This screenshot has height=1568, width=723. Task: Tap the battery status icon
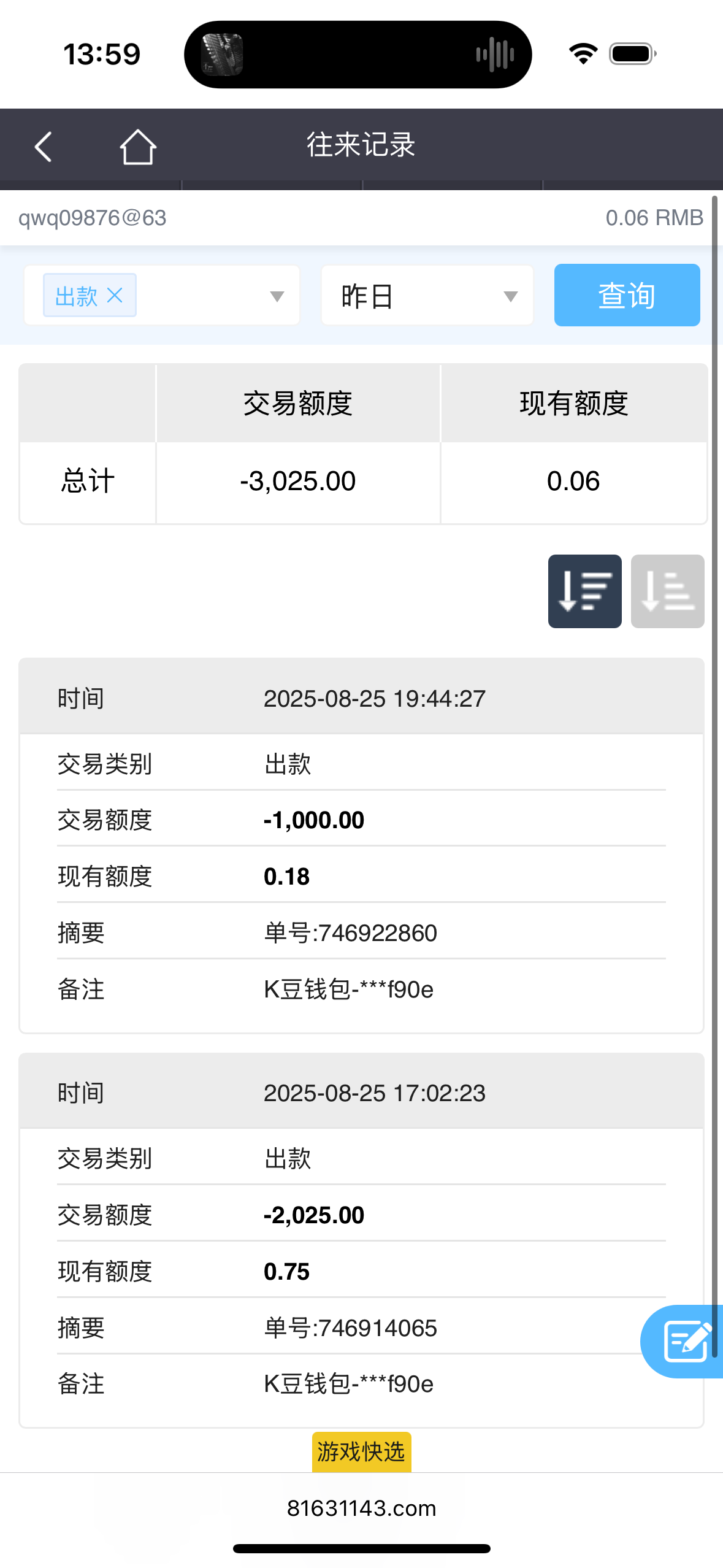632,54
